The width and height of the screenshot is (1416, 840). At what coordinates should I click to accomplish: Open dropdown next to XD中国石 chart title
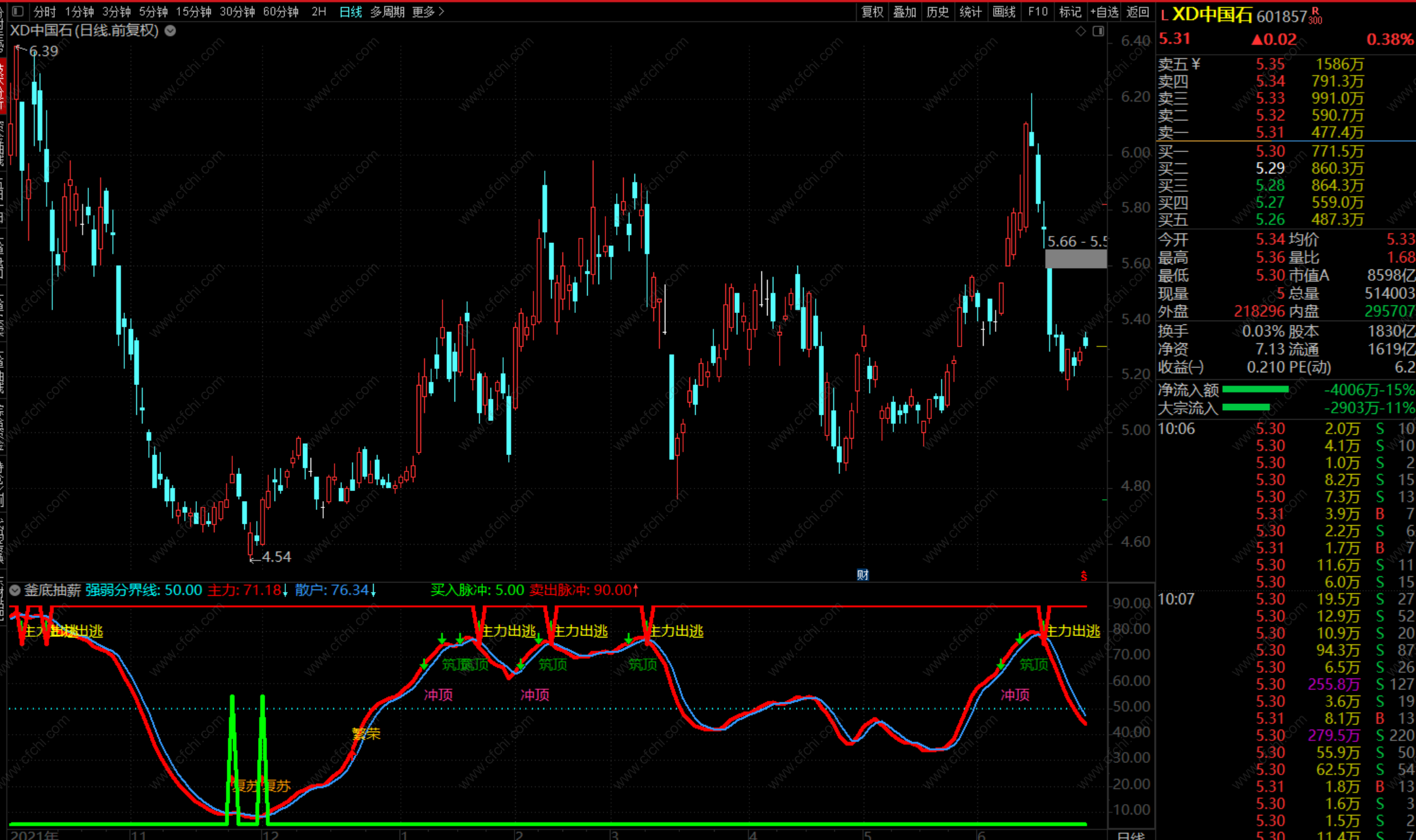click(170, 31)
